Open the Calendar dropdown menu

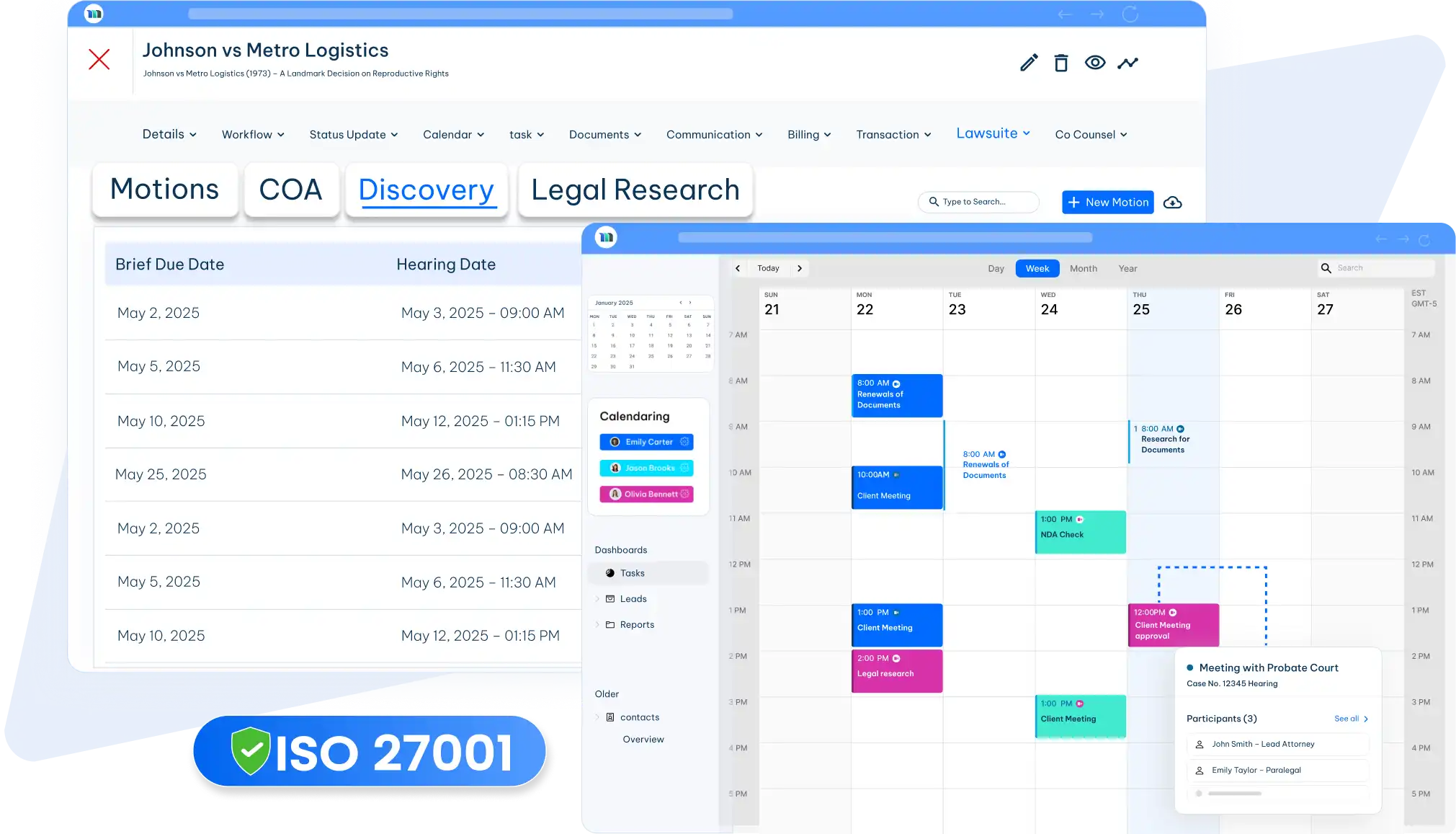coord(454,135)
